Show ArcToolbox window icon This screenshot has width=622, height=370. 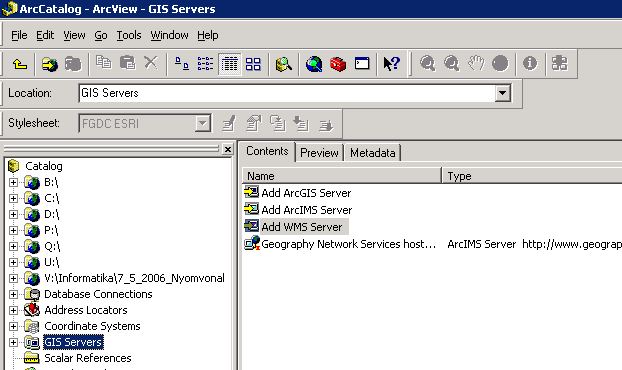(x=338, y=63)
